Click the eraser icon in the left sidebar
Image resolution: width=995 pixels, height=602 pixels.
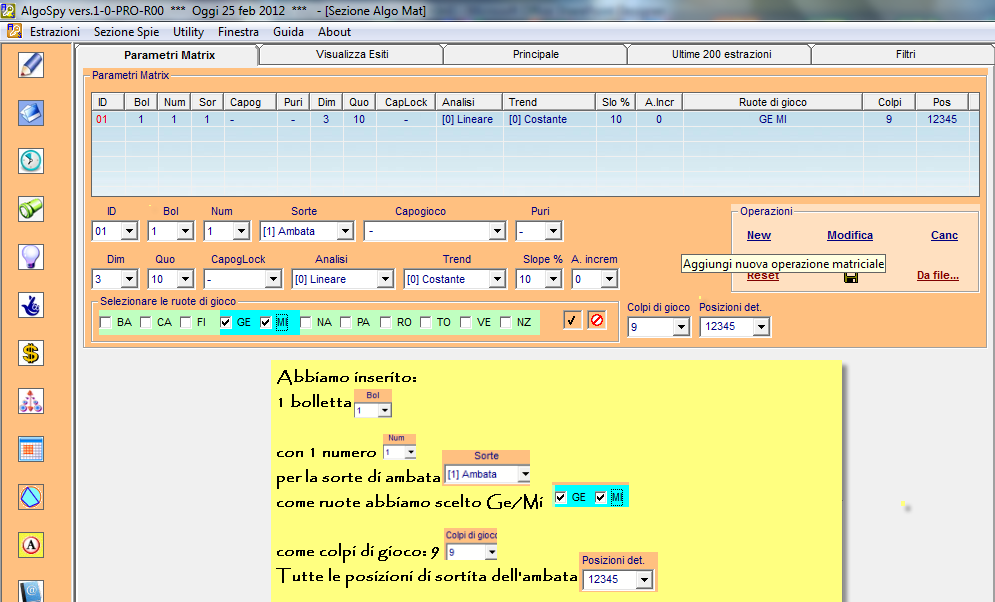(31, 113)
